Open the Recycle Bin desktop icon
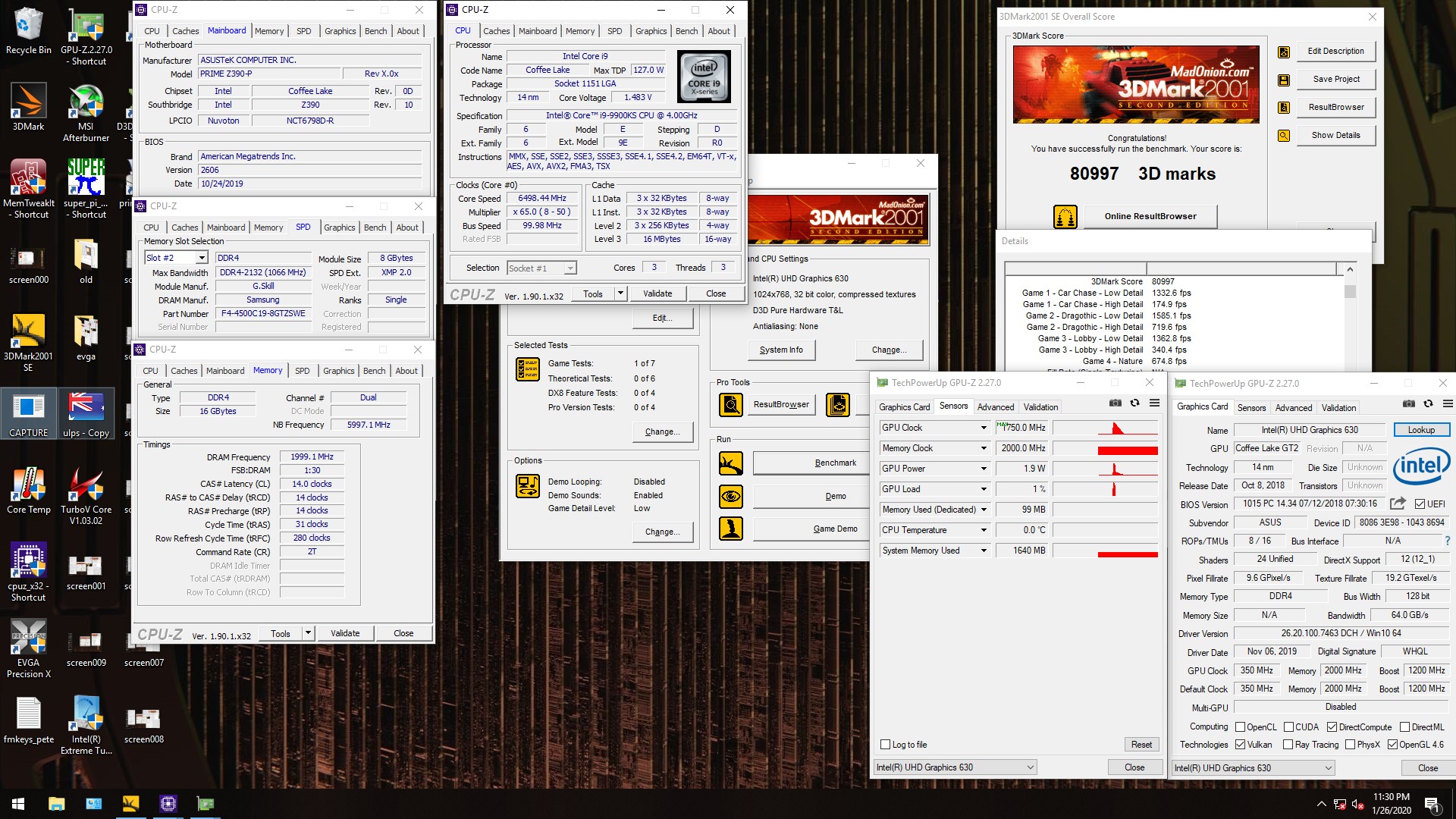The image size is (1456, 819). point(28,30)
